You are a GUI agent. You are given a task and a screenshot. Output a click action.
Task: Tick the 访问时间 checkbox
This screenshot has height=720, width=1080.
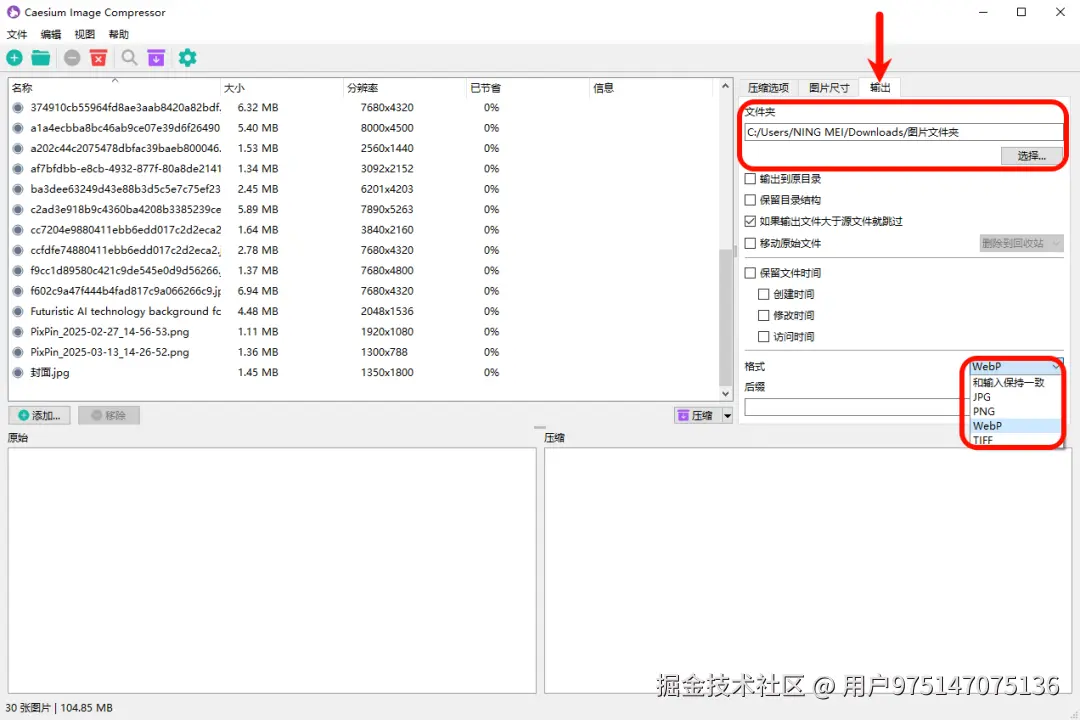click(x=763, y=337)
